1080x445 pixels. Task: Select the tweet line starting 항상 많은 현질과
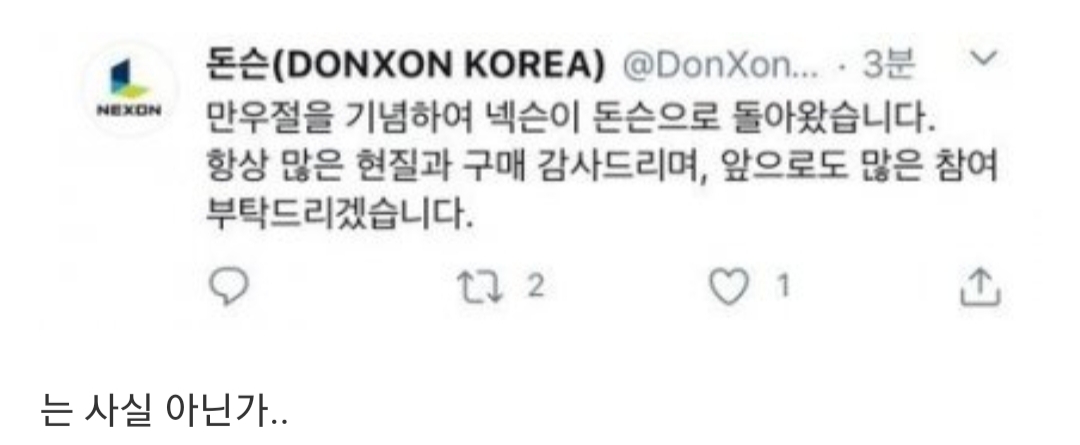click(x=603, y=169)
